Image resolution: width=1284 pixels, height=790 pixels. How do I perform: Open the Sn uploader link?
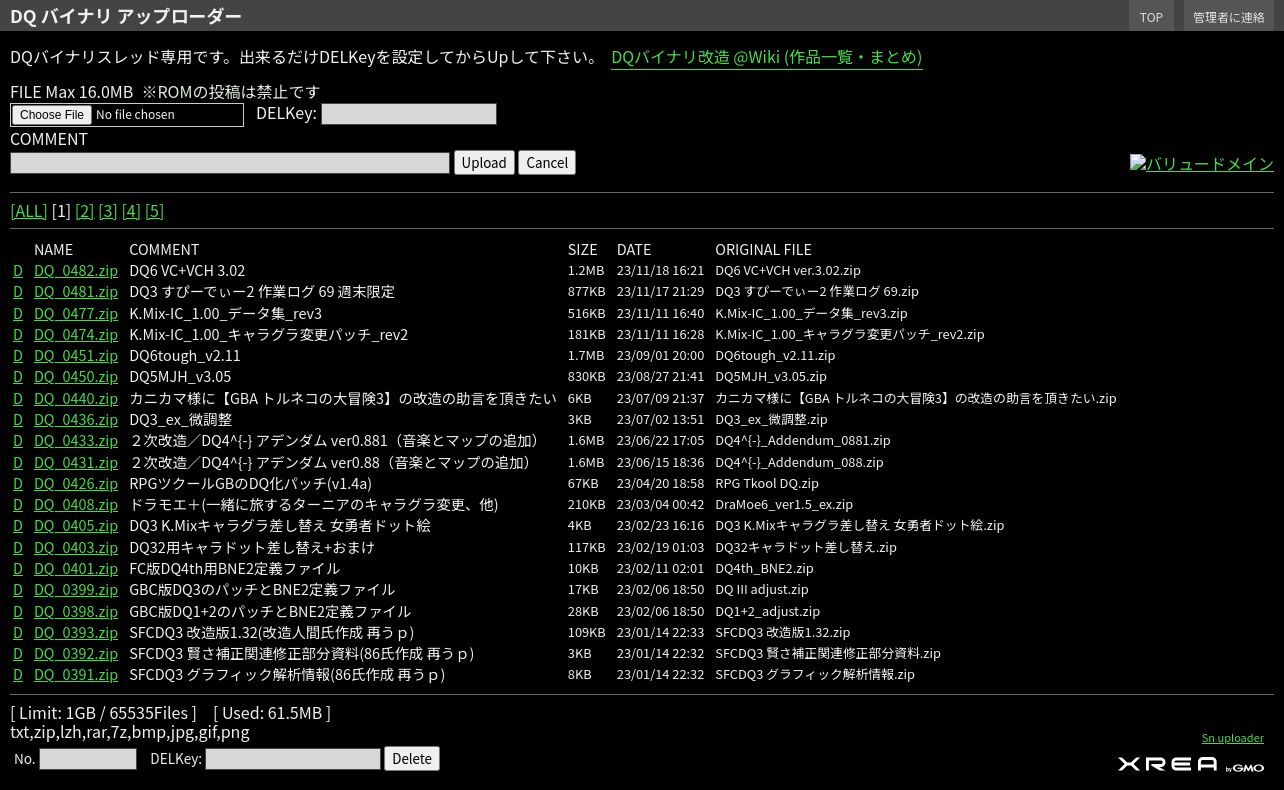[x=1233, y=738]
